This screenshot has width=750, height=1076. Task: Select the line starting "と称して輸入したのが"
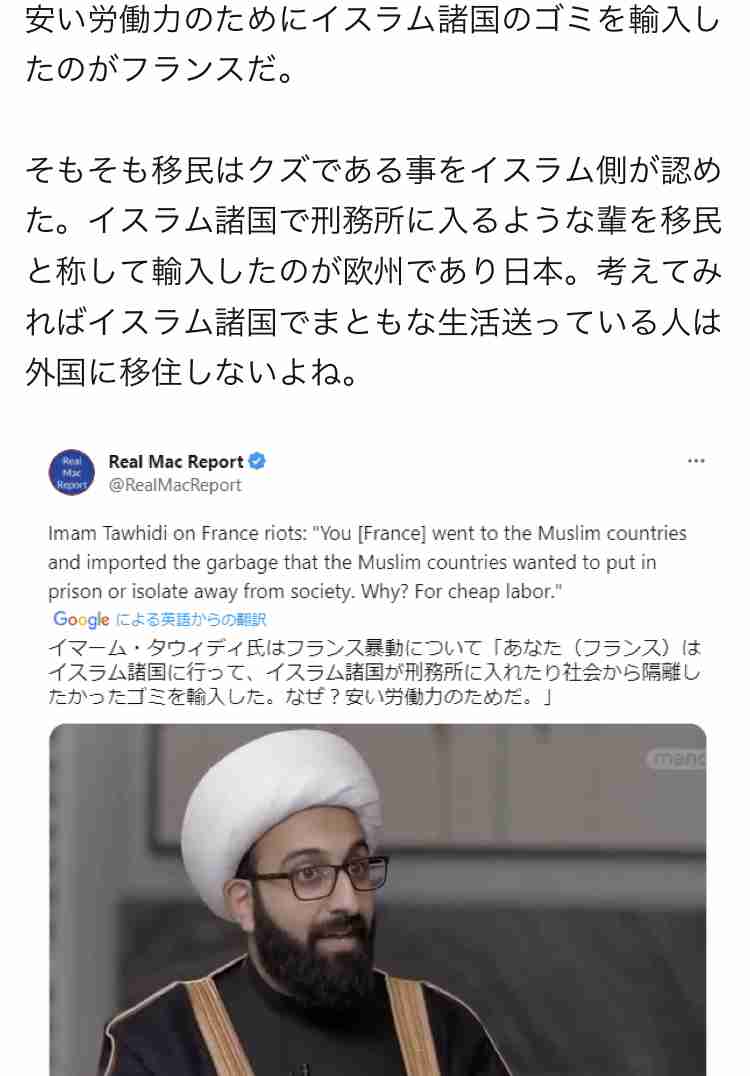(373, 271)
